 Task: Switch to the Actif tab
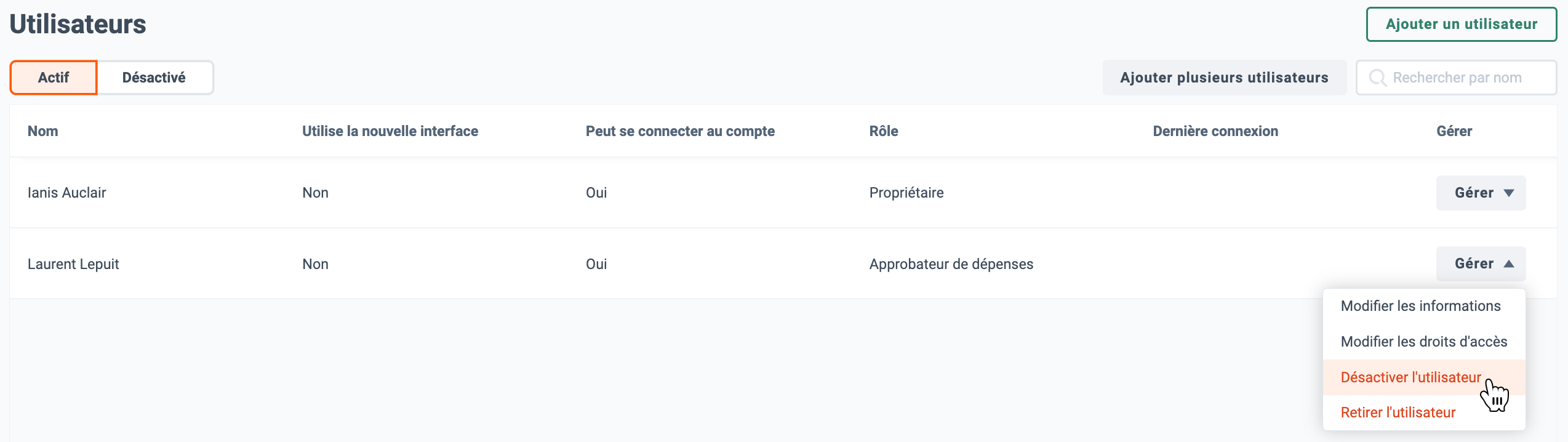click(54, 78)
